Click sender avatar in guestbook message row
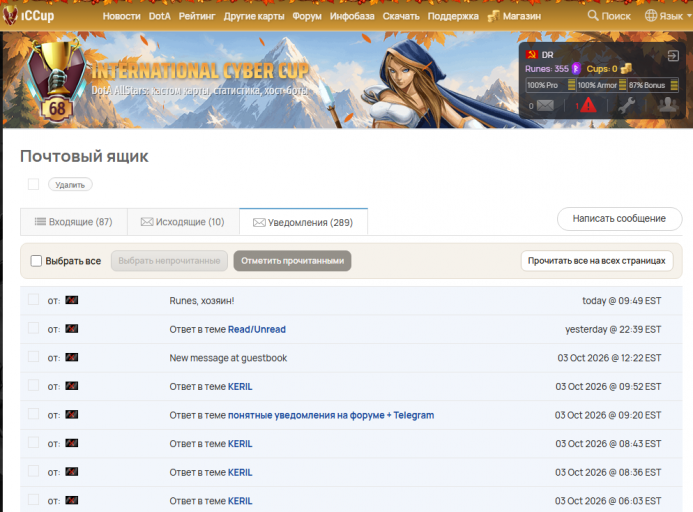The height and width of the screenshot is (512, 693). point(72,357)
